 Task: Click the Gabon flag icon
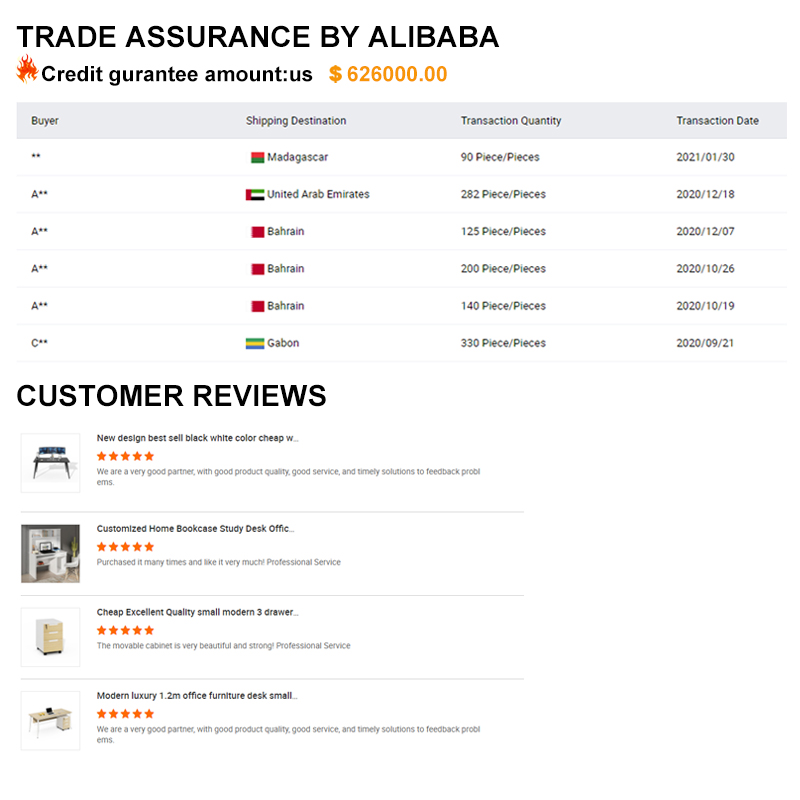255,343
